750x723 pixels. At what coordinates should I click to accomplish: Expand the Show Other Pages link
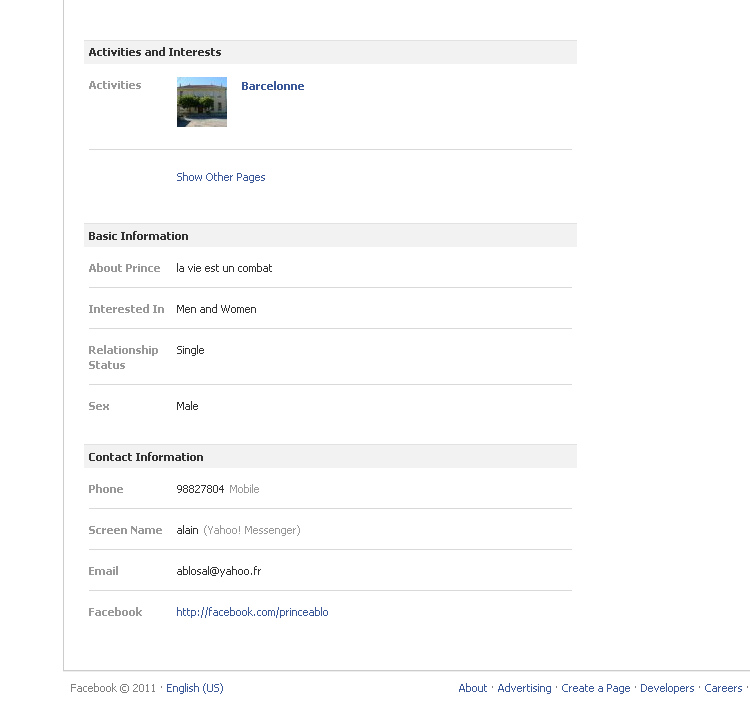pyautogui.click(x=221, y=178)
